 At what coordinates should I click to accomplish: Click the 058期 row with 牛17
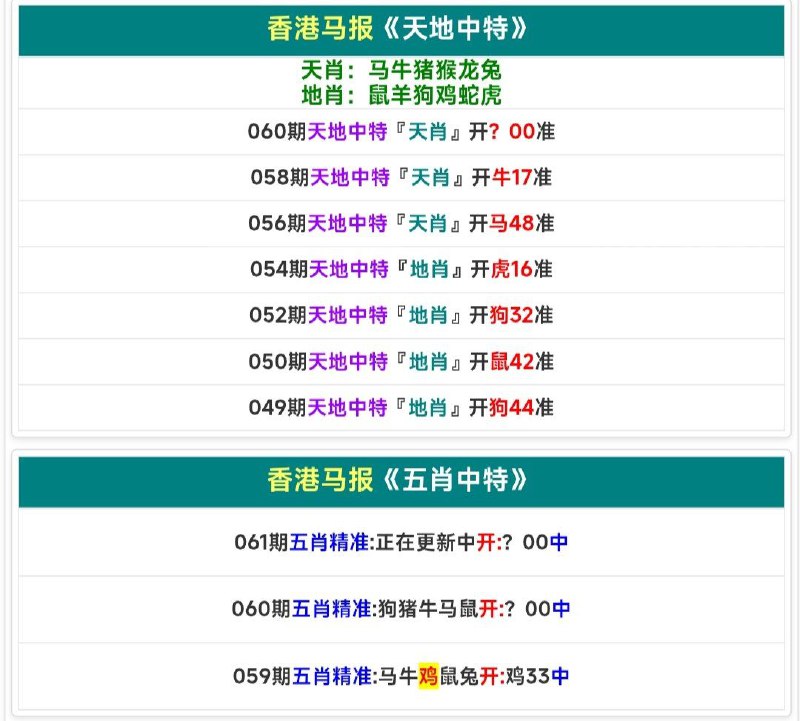[x=401, y=178]
